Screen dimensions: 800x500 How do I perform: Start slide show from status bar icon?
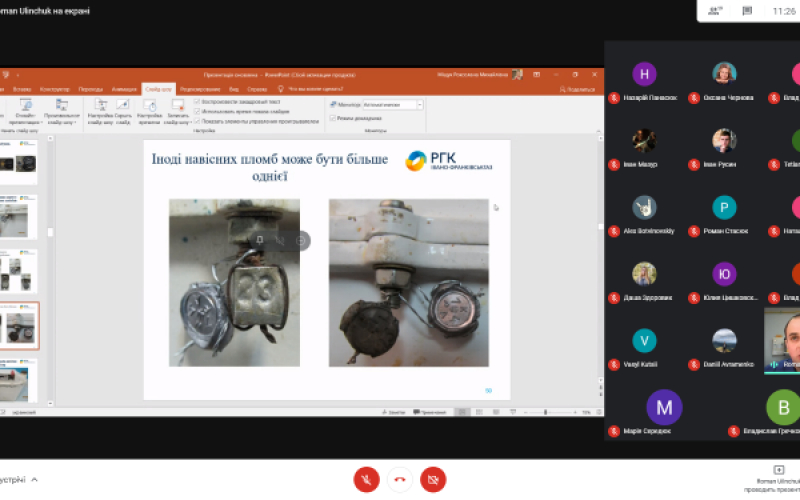click(513, 412)
